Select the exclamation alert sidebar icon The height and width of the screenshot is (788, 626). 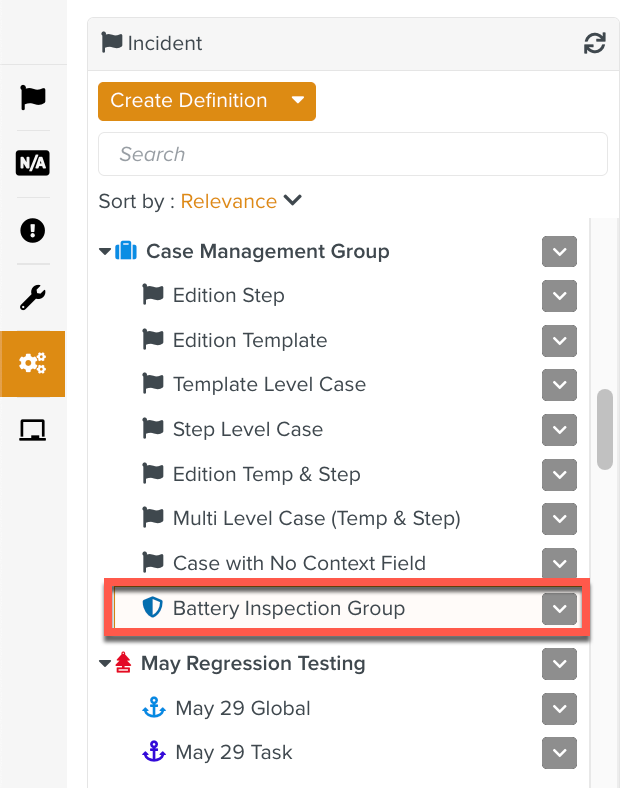pos(33,230)
